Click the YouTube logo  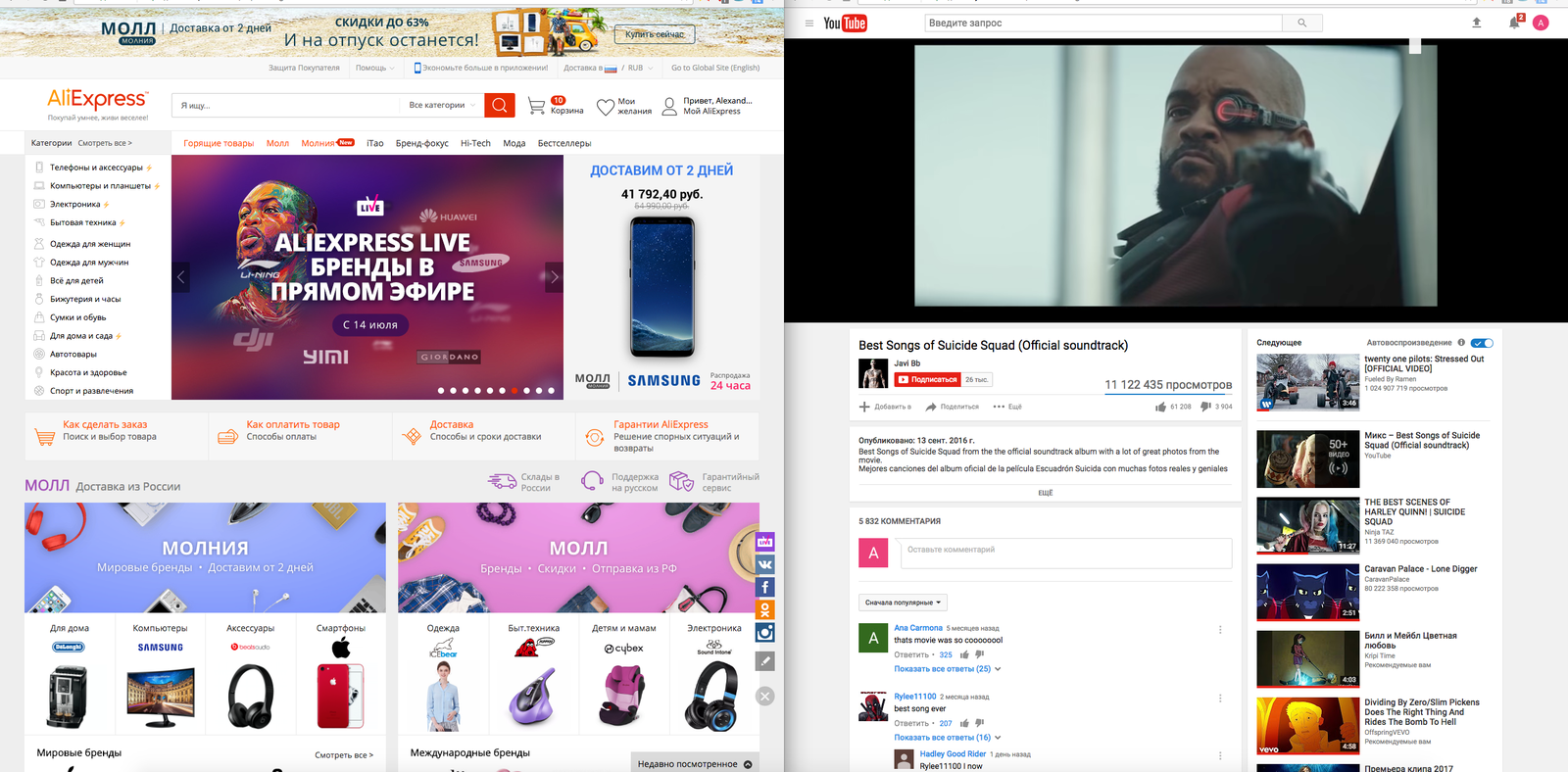point(845,24)
